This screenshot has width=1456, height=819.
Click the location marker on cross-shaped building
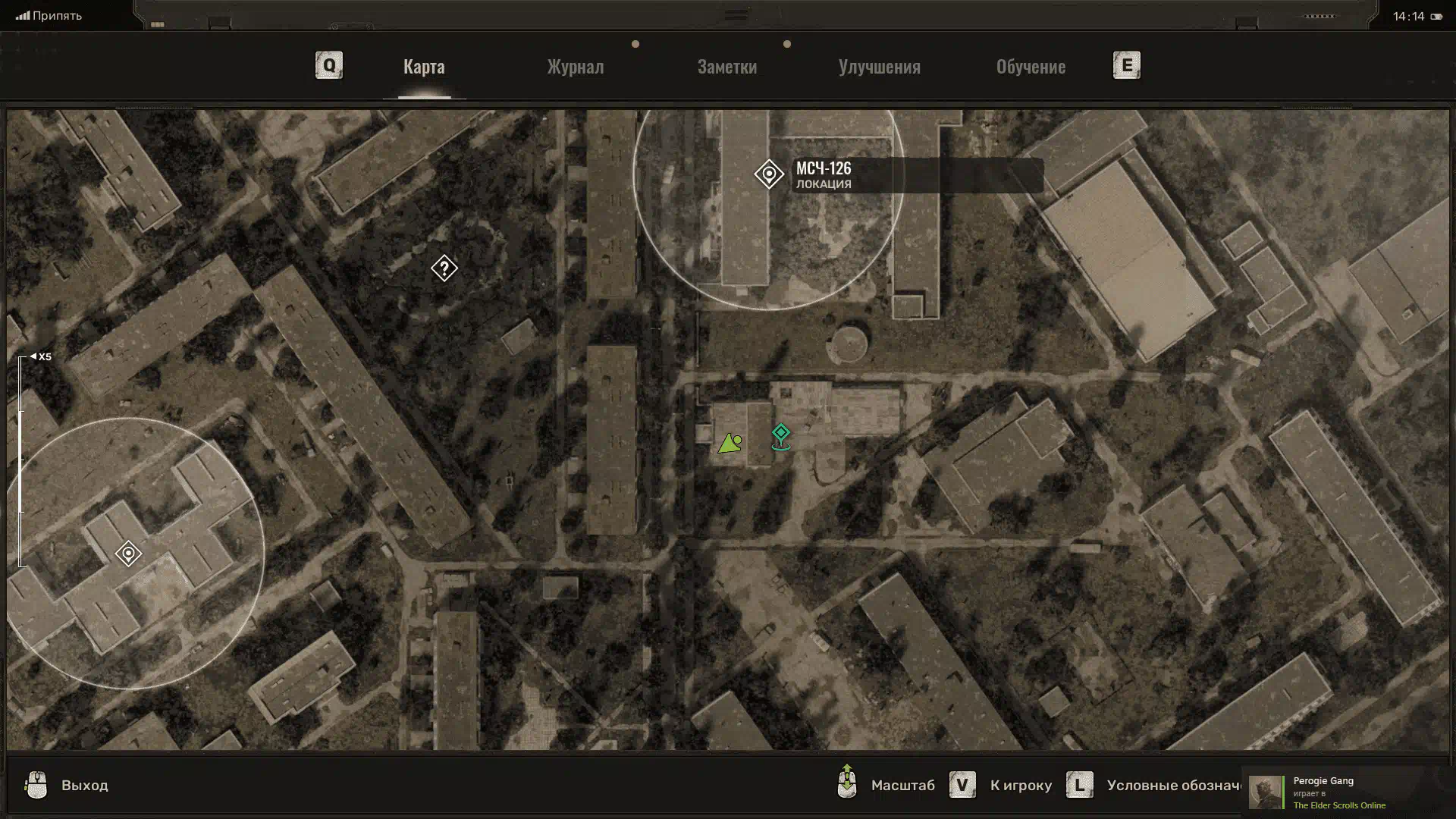click(x=128, y=554)
